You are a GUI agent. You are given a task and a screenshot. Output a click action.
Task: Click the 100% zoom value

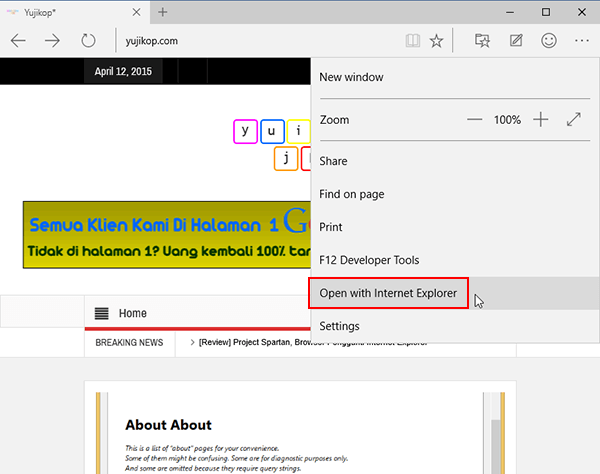click(x=507, y=120)
